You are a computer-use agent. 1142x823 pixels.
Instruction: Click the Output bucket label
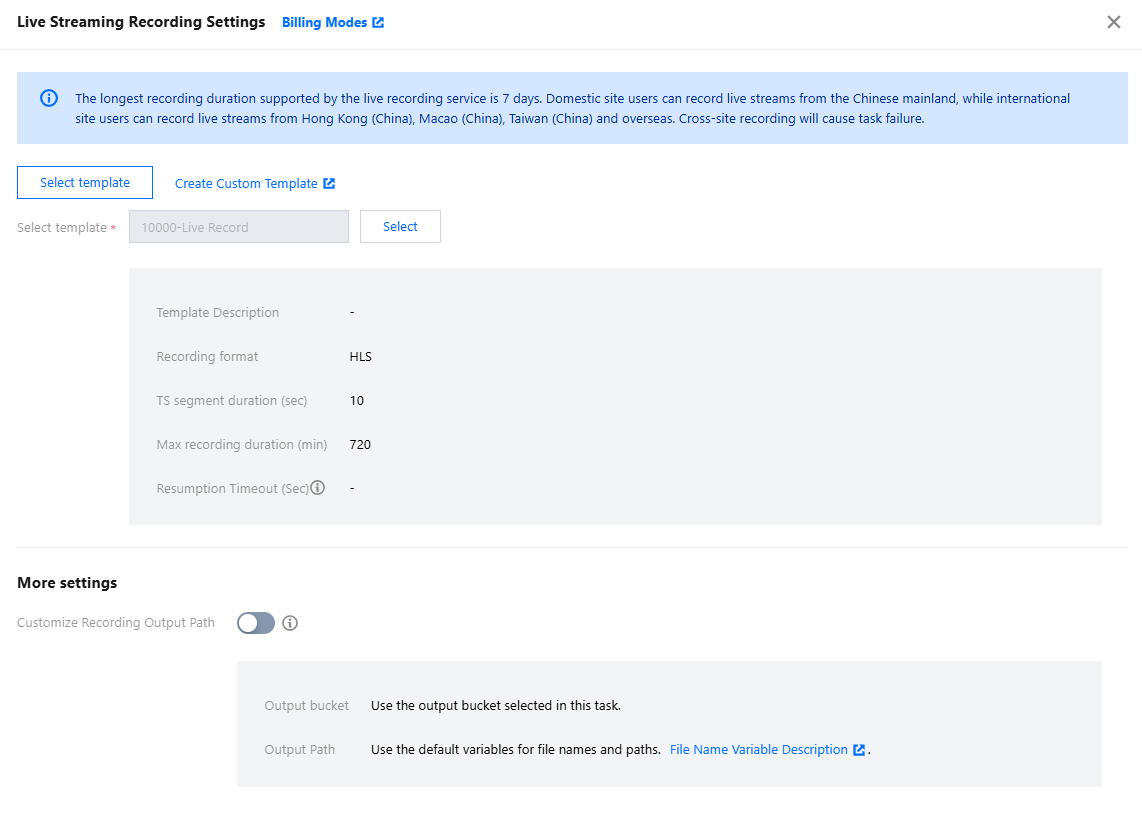pos(307,705)
